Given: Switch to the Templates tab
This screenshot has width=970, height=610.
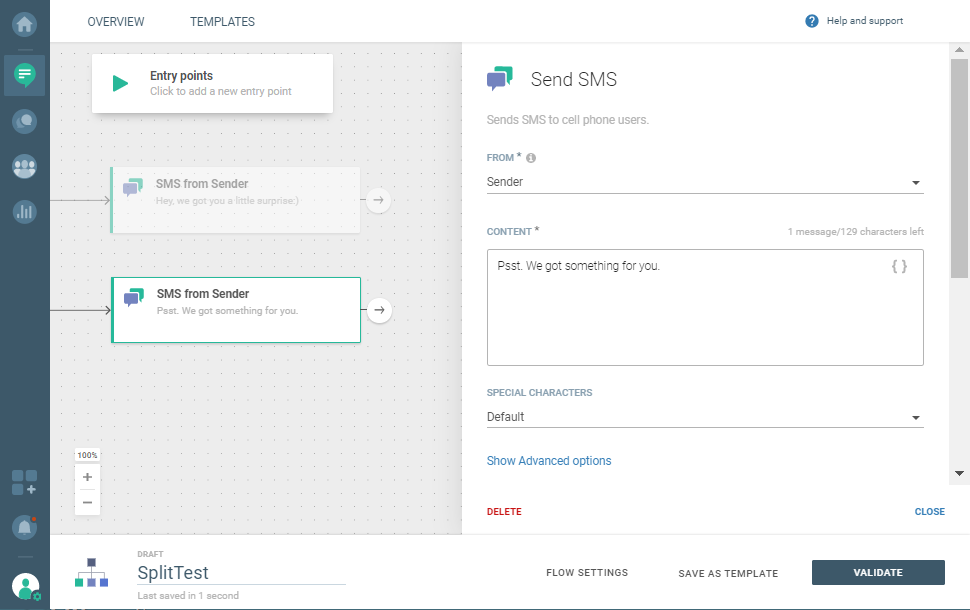Looking at the screenshot, I should pyautogui.click(x=222, y=22).
